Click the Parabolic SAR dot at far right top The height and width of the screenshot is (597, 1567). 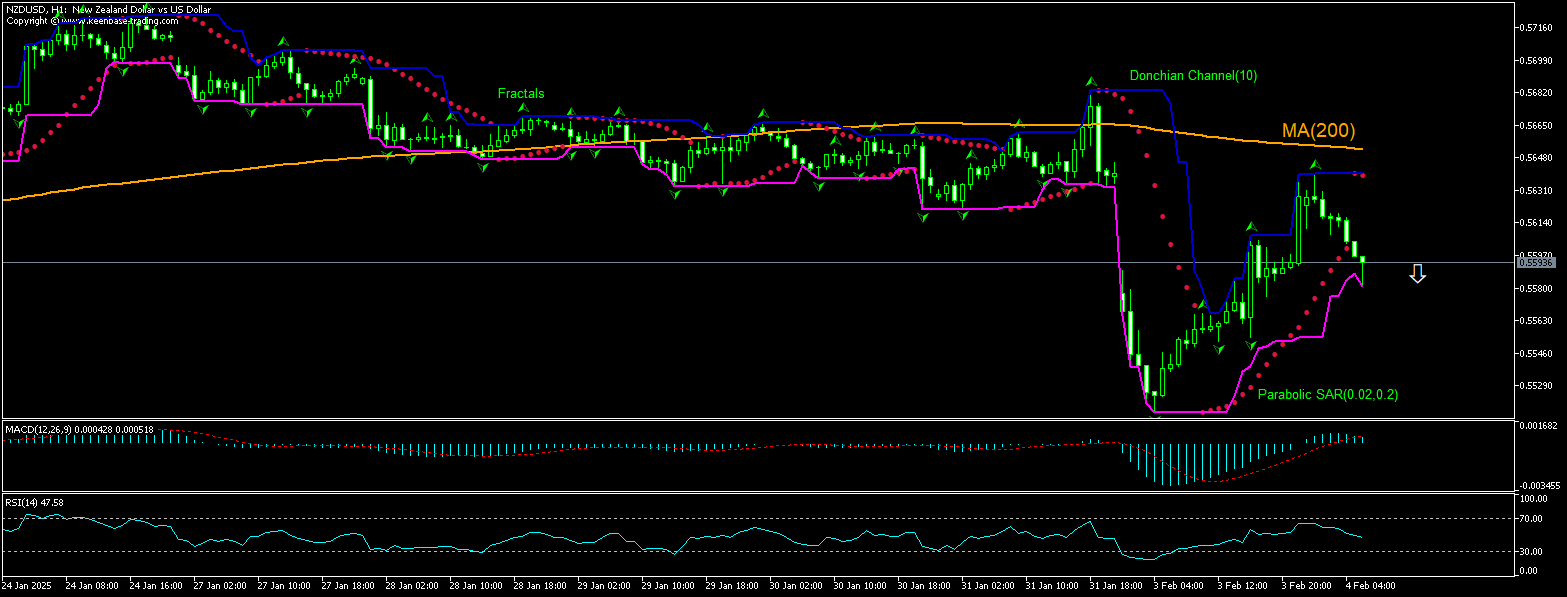(x=1363, y=176)
